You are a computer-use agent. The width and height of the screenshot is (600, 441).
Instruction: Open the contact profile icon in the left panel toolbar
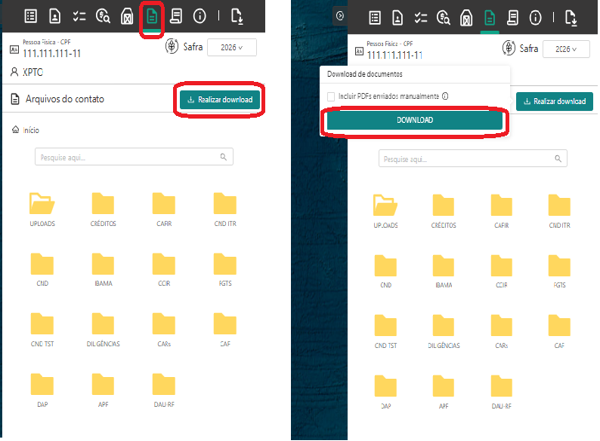point(55,16)
